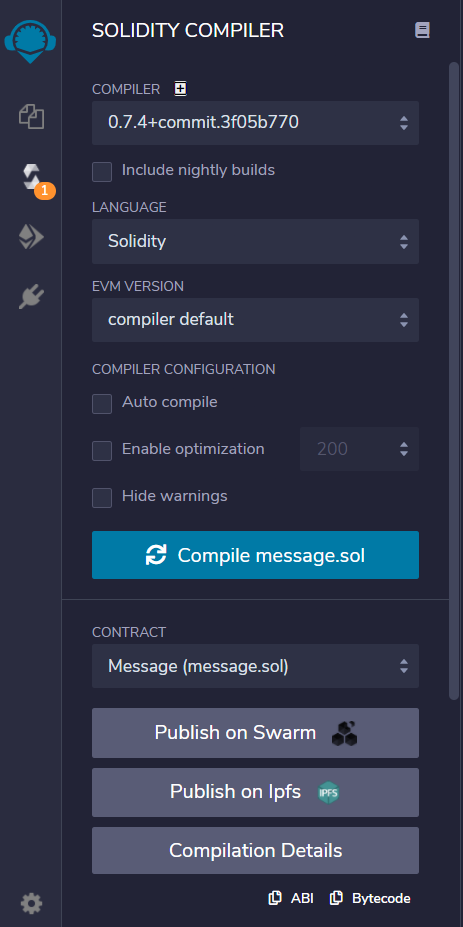Enable Include nightly builds checkbox

[102, 171]
